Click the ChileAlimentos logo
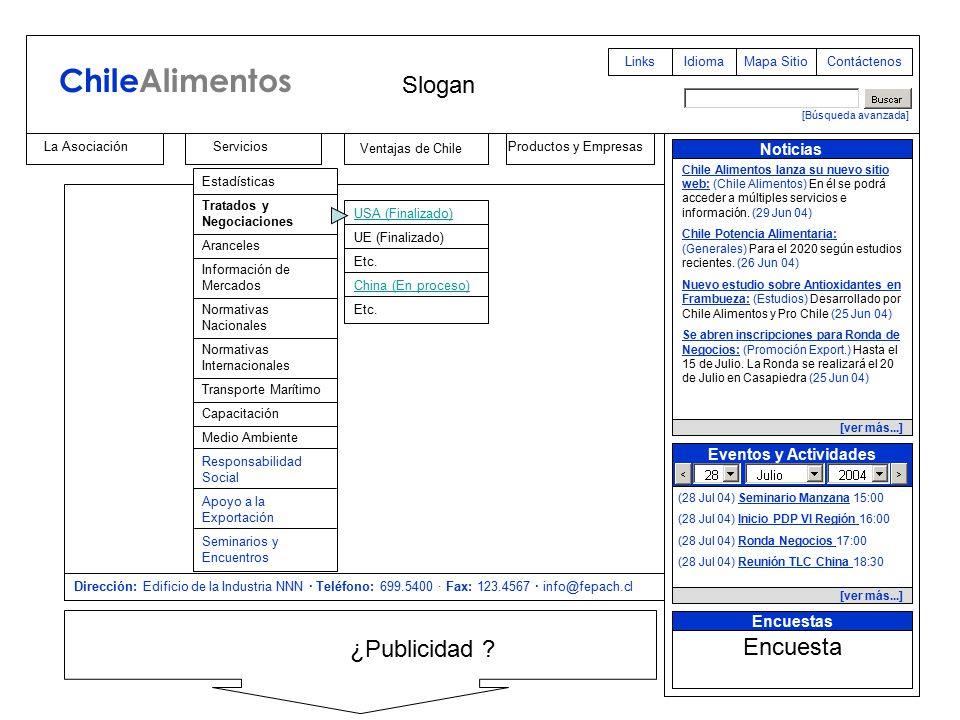 pyautogui.click(x=175, y=81)
